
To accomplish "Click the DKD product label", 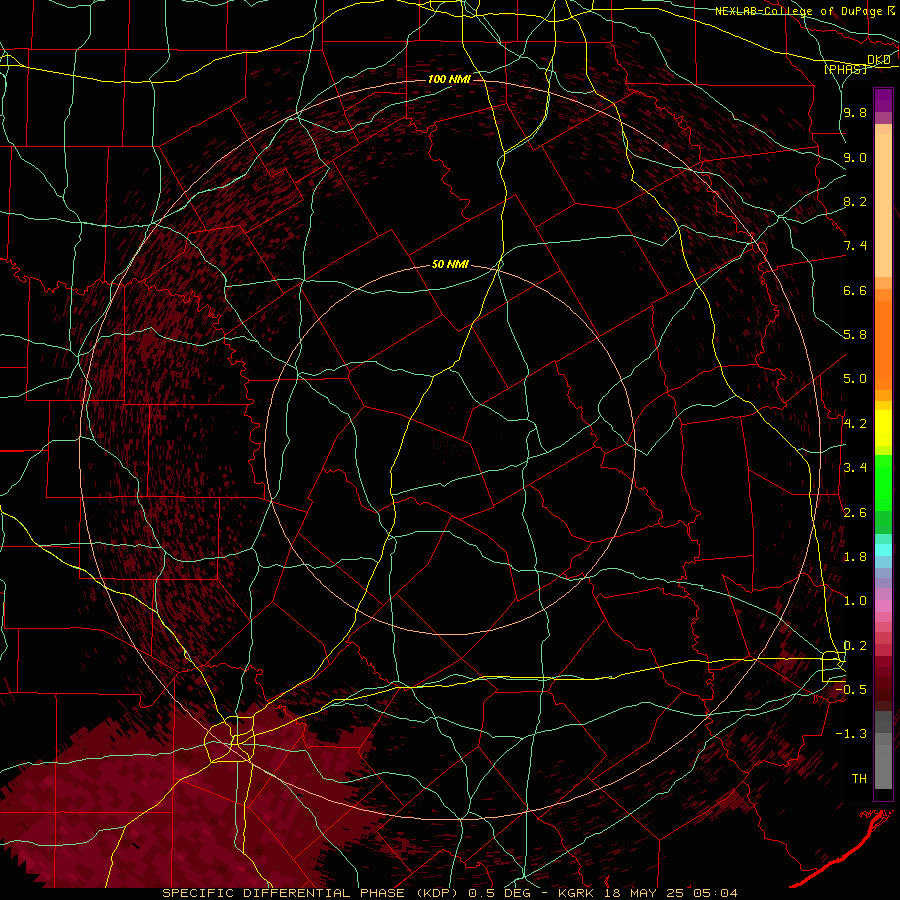I will tap(878, 60).
